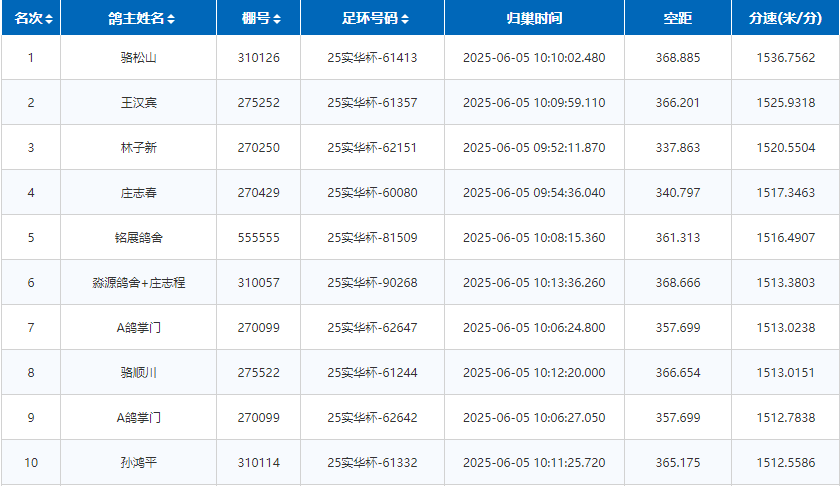Select ring number 25实华杯-62642
The image size is (840, 486).
pos(372,418)
